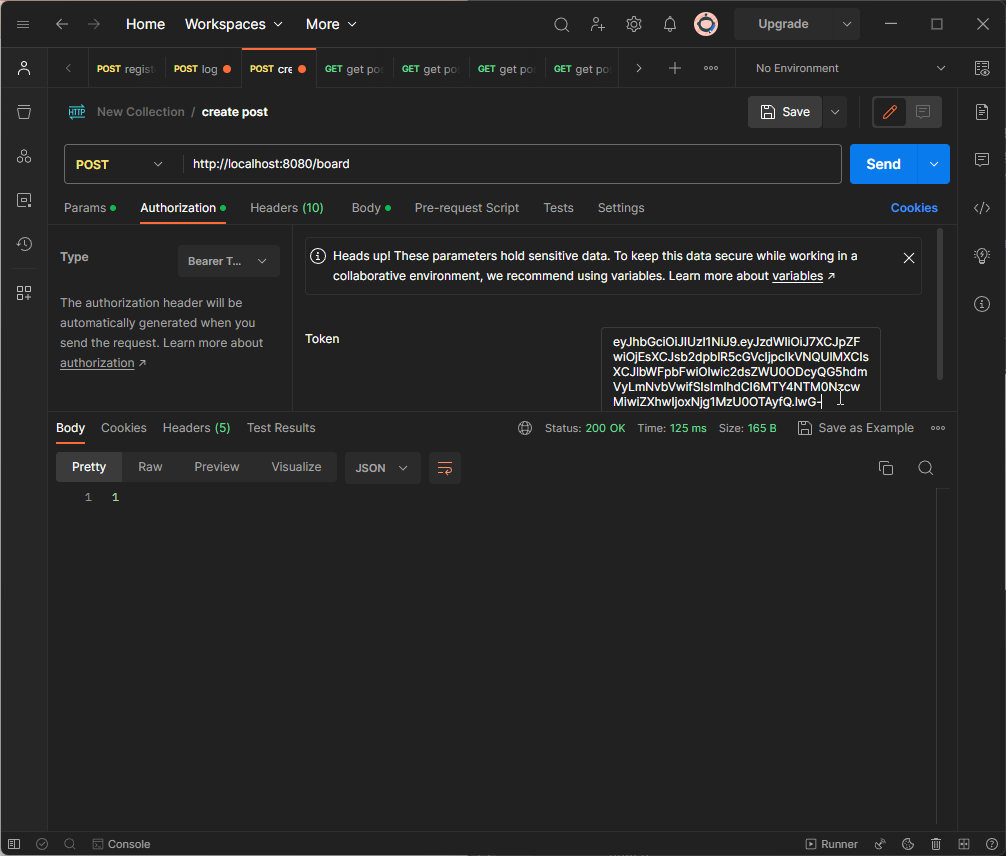Screen dimensions: 1006x856
Task: Open the user avatar menu
Action: [706, 24]
